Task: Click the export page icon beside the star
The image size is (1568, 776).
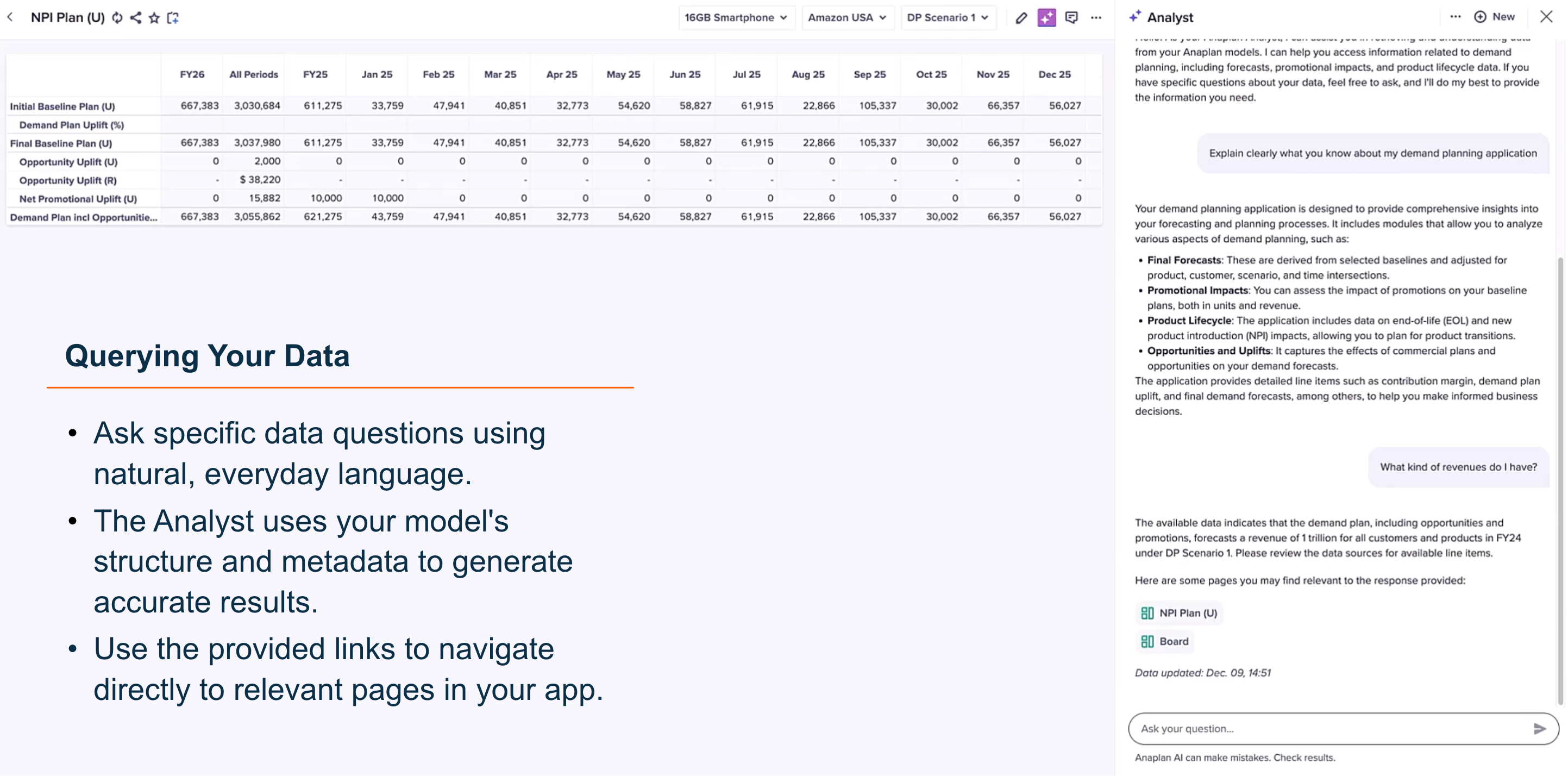Action: [x=173, y=17]
